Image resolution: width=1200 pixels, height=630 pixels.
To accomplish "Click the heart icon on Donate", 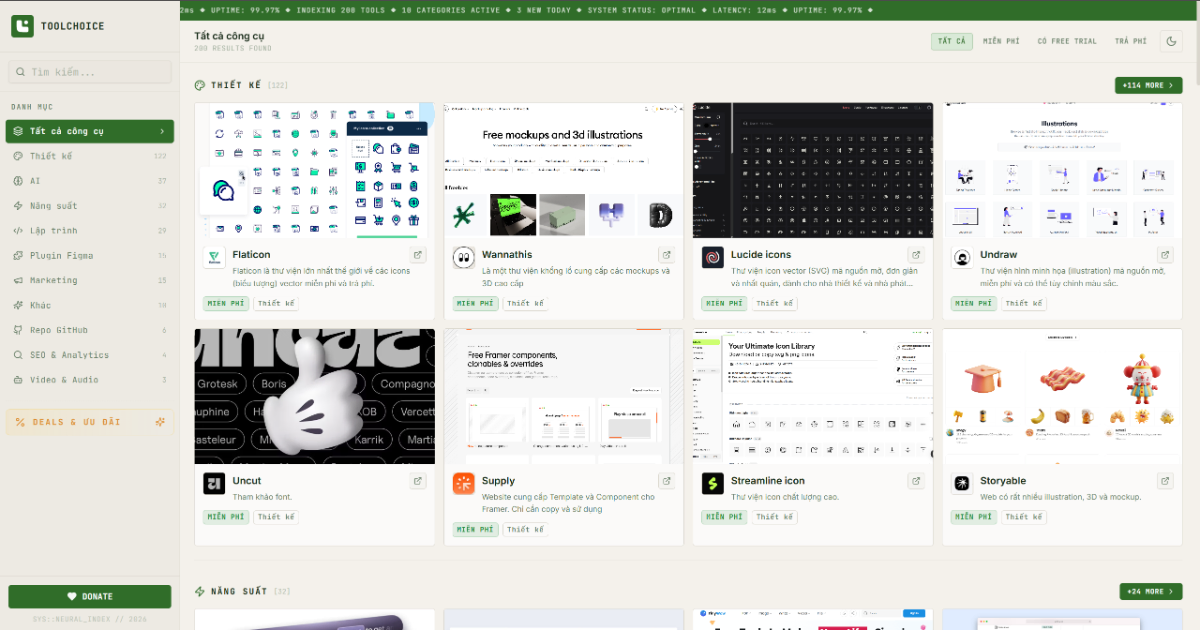I will coord(72,597).
